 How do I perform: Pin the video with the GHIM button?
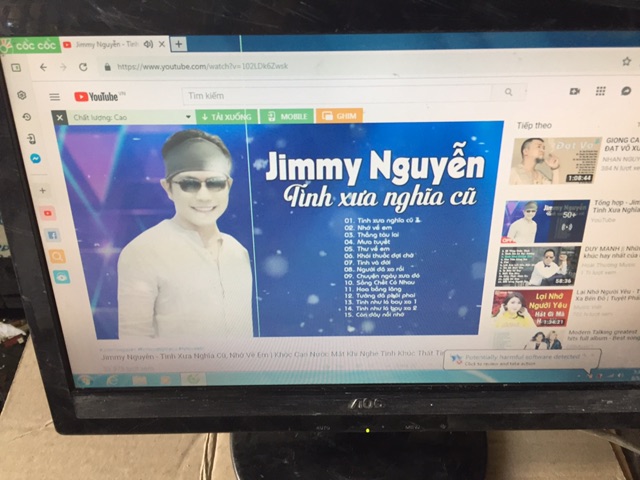pos(339,116)
